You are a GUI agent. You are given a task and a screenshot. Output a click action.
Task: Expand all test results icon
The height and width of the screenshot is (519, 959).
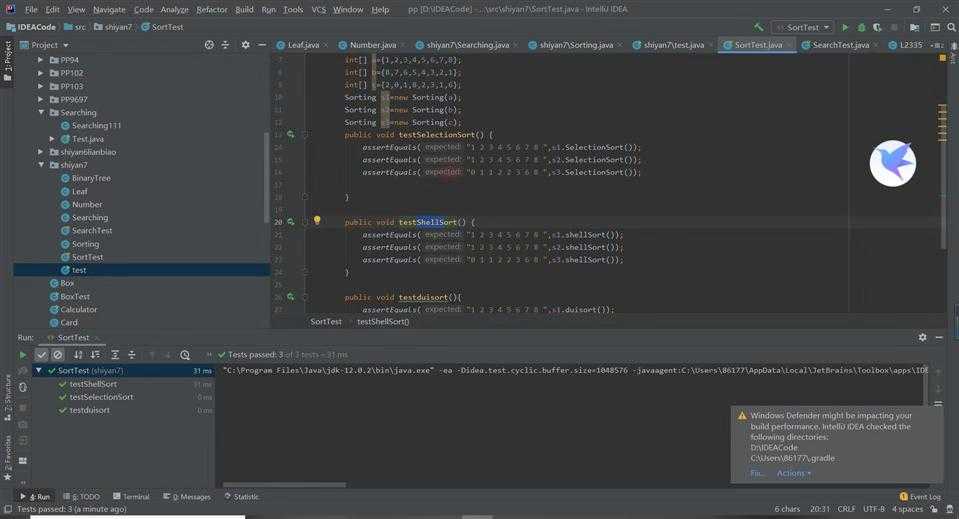114,355
